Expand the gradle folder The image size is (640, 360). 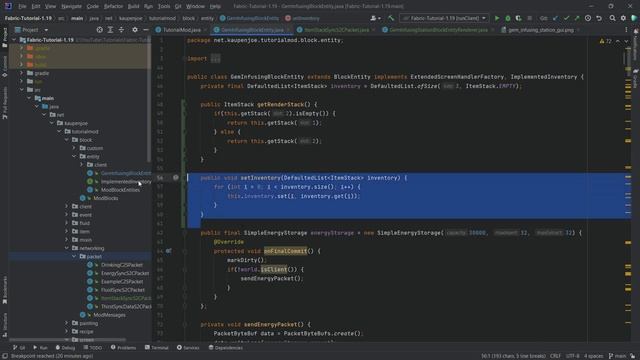pyautogui.click(x=22, y=73)
